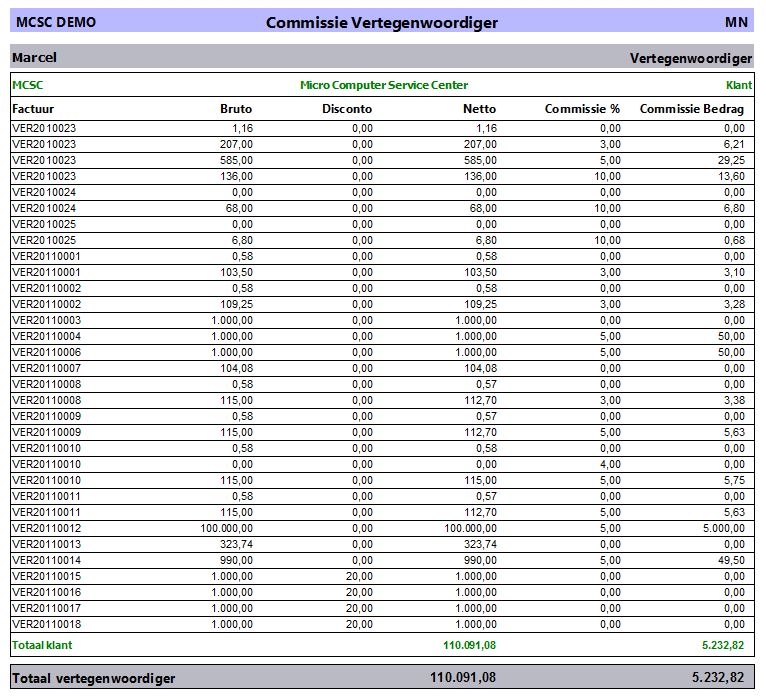
Task: Select Netto value 68,00
Action: (x=483, y=208)
